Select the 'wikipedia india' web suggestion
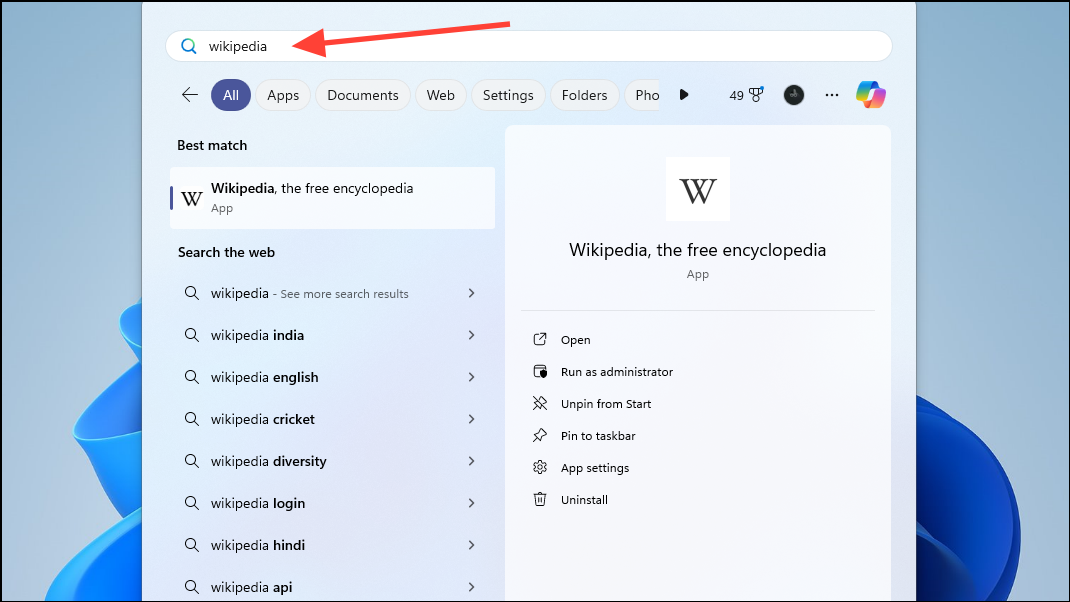This screenshot has height=602, width=1070. coord(332,335)
